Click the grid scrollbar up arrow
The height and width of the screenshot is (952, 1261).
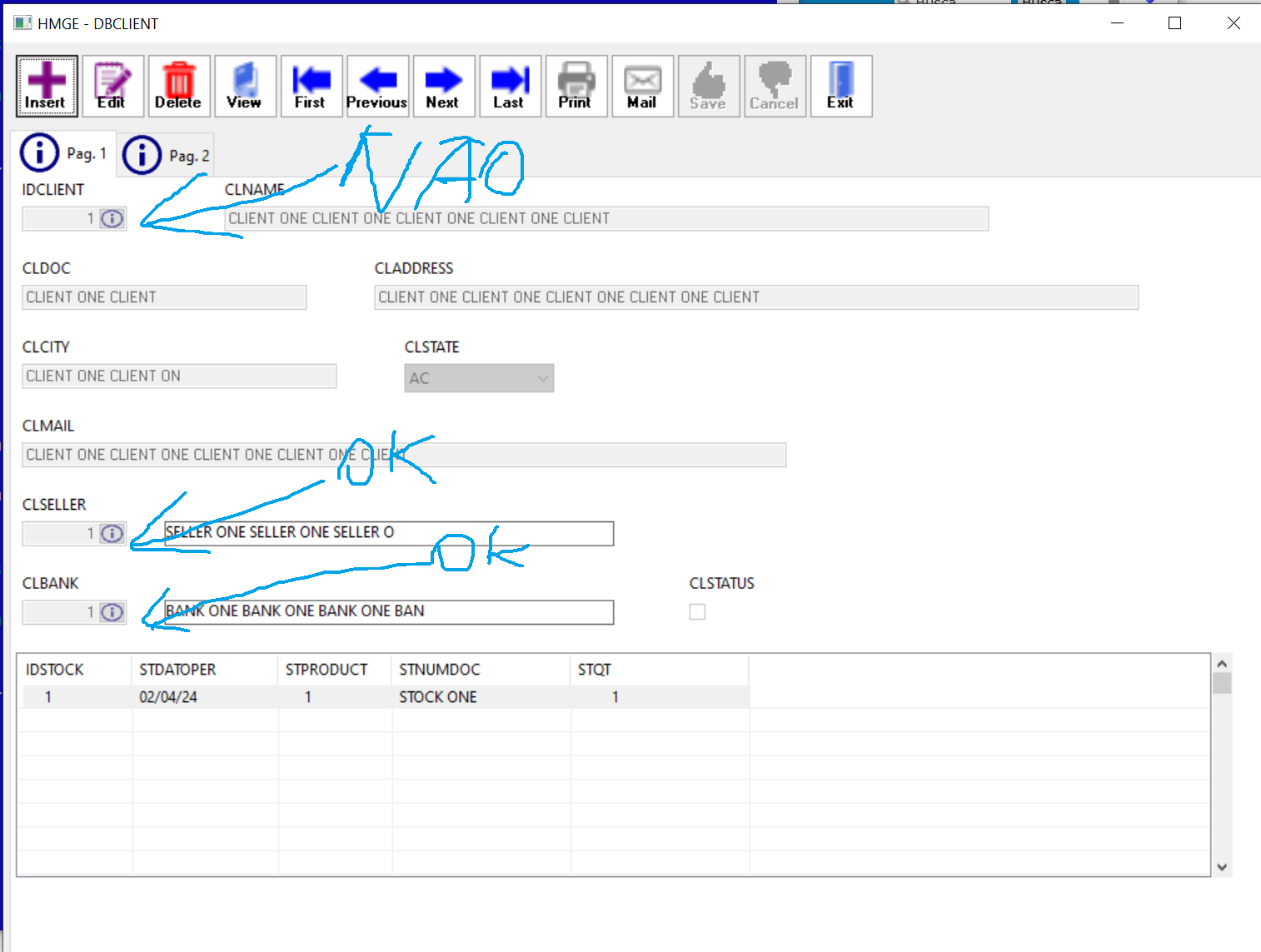point(1222,664)
